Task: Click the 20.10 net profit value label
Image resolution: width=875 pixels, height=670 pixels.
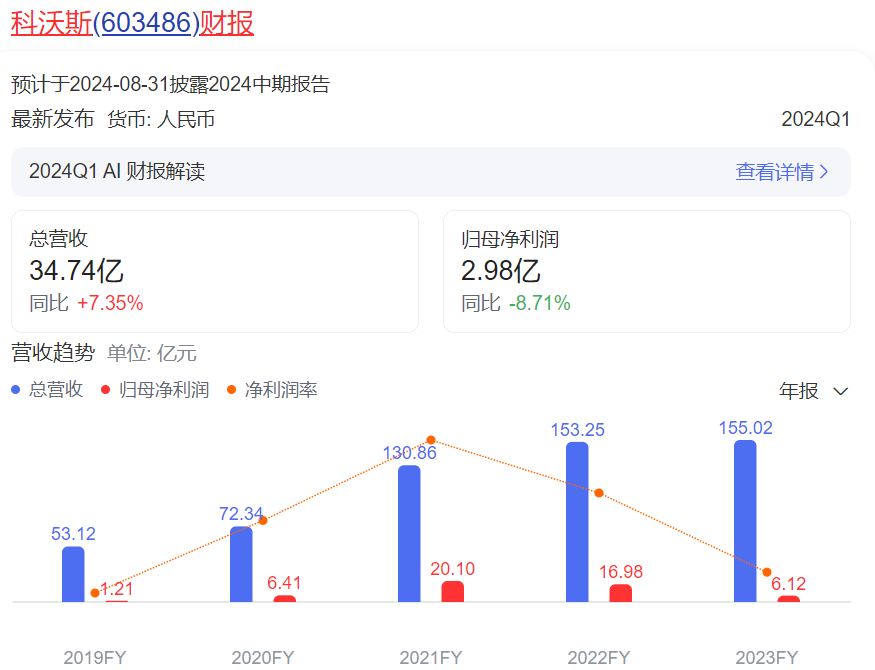Action: [453, 568]
